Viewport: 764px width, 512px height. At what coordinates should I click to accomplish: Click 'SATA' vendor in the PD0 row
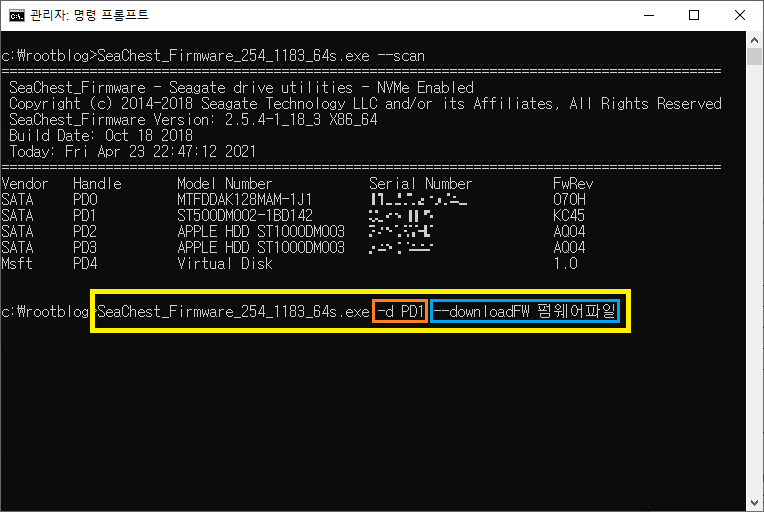[x=17, y=200]
